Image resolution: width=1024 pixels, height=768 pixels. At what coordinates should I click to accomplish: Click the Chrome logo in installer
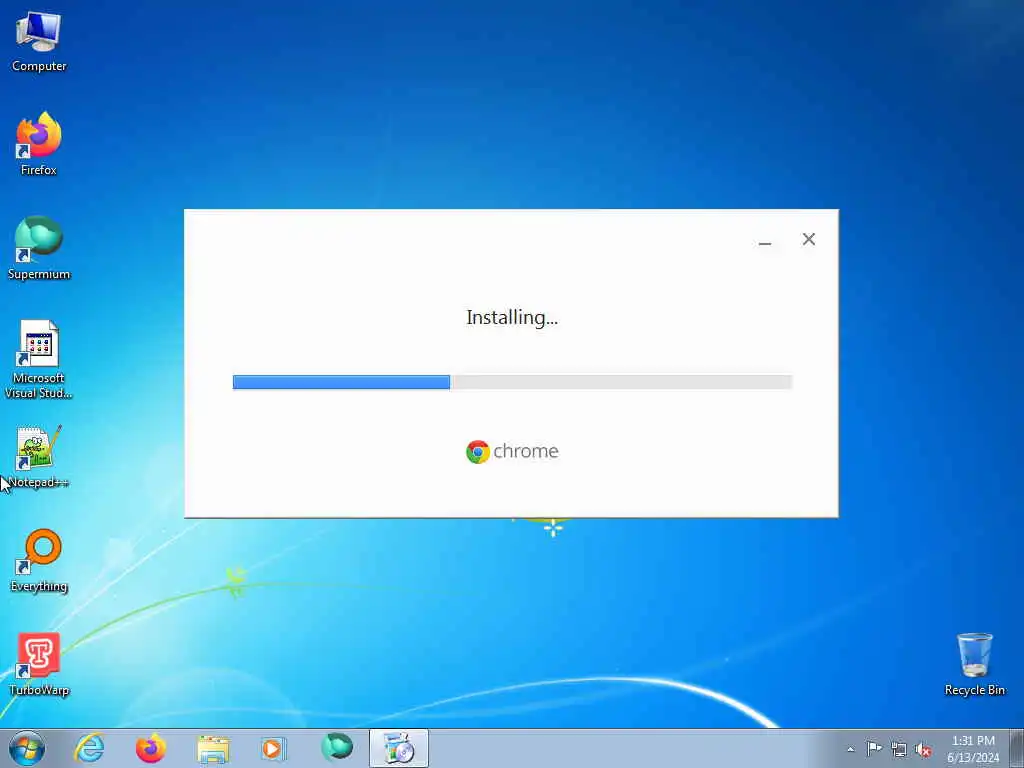pos(477,451)
